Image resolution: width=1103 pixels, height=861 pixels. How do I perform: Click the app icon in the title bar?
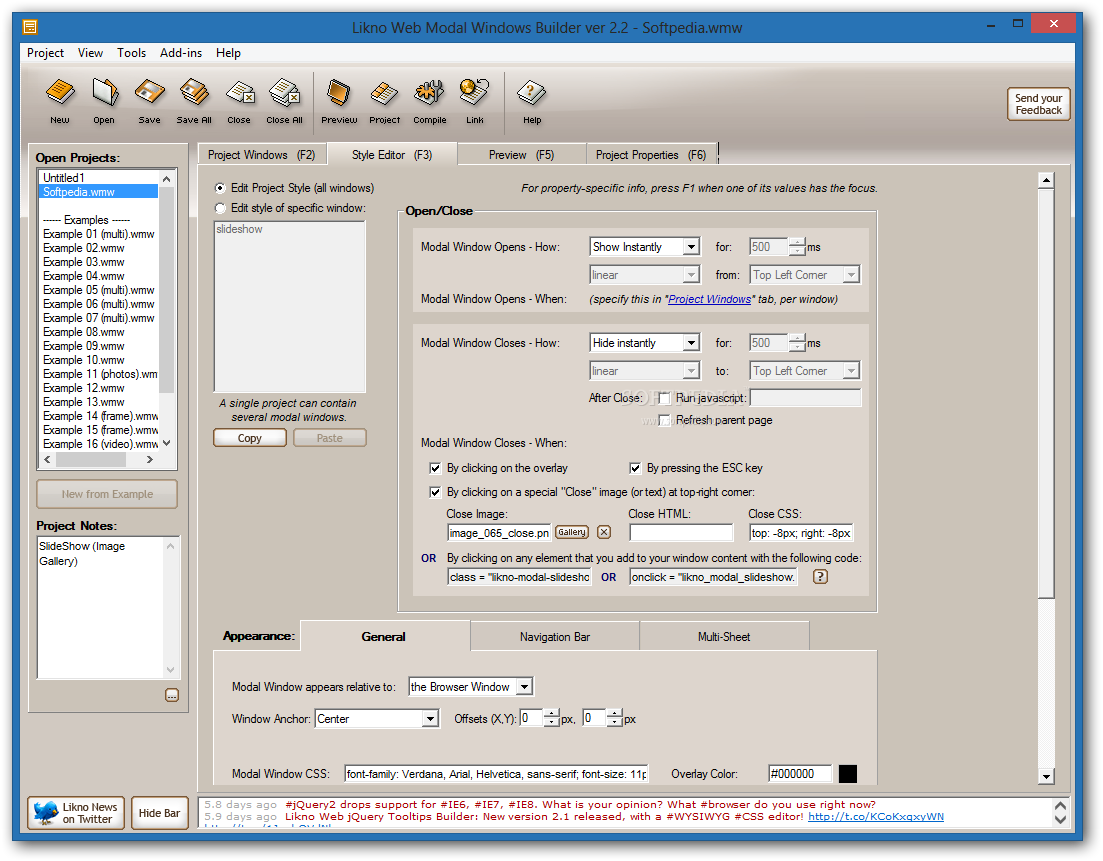[30, 27]
